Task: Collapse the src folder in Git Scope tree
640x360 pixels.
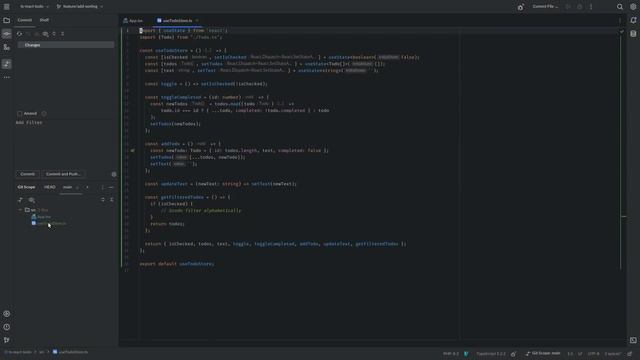Action: pyautogui.click(x=20, y=210)
